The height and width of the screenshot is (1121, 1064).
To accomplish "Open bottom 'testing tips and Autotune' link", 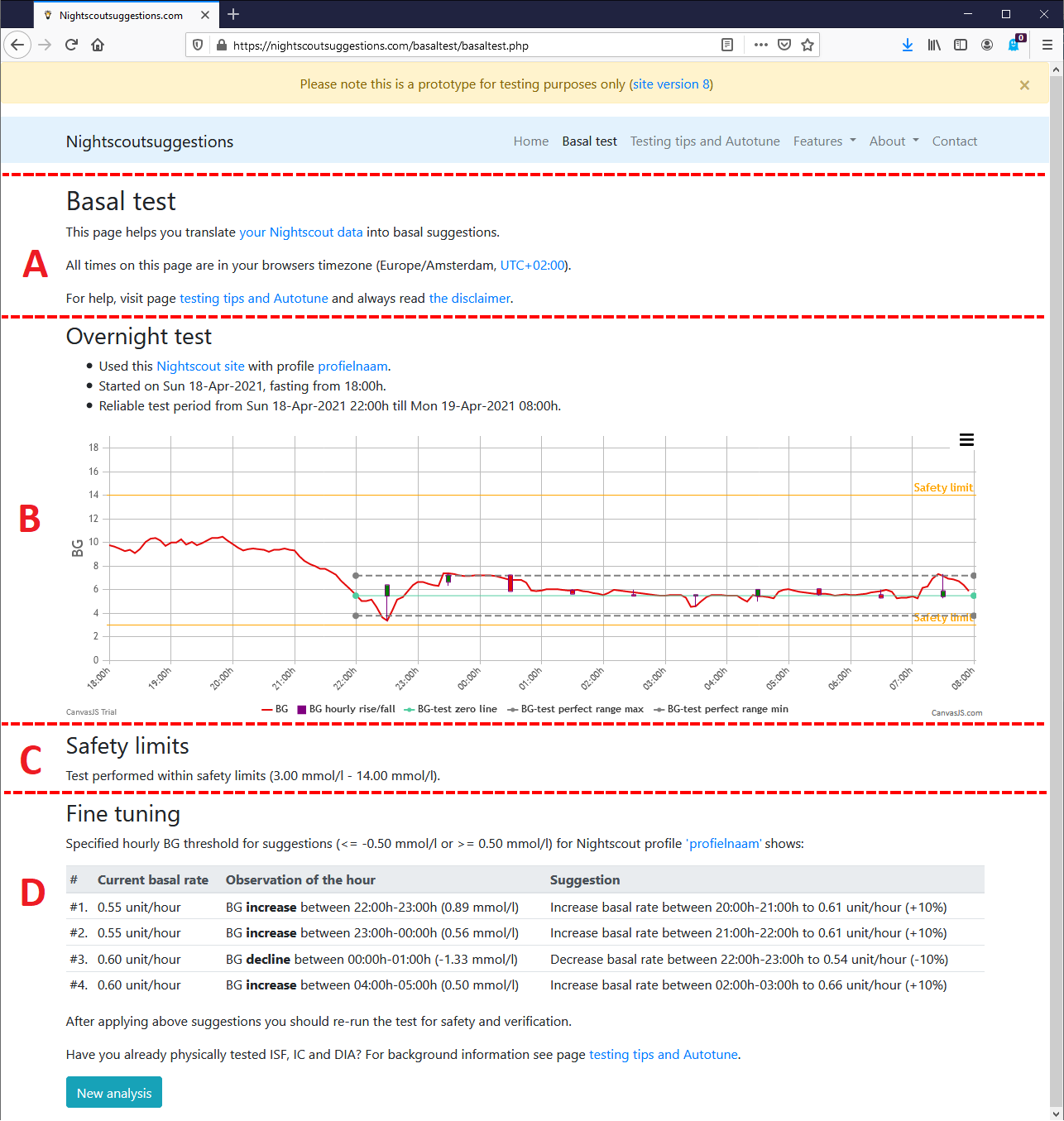I will pyautogui.click(x=664, y=1055).
